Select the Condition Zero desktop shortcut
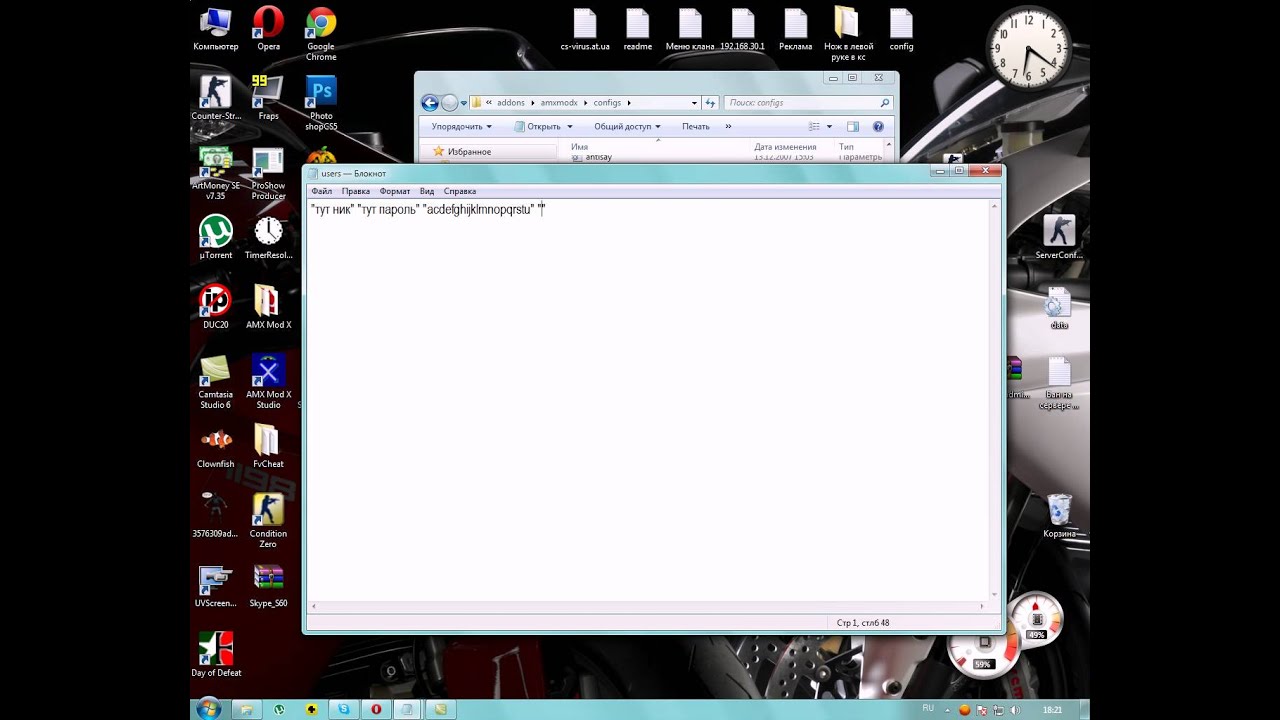This screenshot has height=720, width=1280. tap(268, 520)
